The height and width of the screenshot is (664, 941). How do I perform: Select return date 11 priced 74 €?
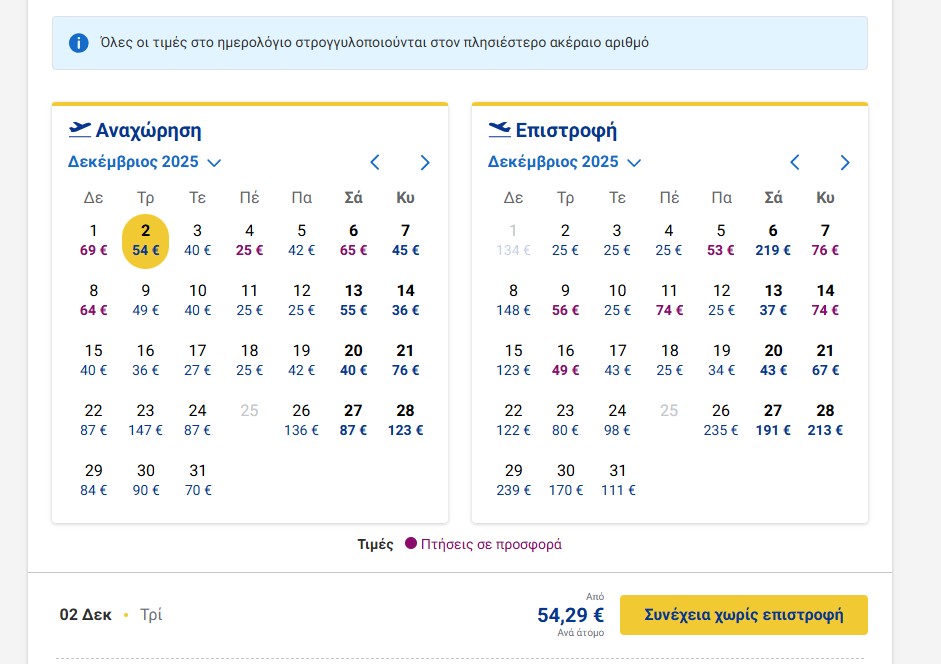[x=669, y=300]
